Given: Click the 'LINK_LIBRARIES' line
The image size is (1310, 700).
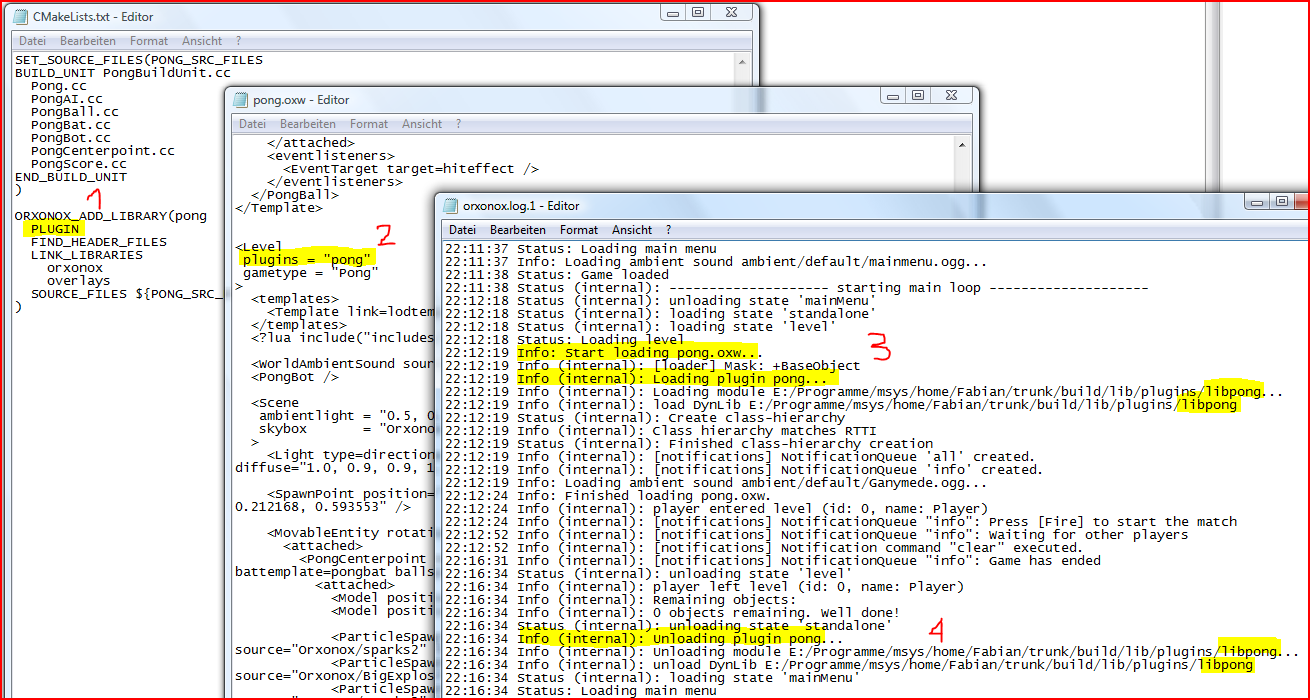Looking at the screenshot, I should click(87, 255).
